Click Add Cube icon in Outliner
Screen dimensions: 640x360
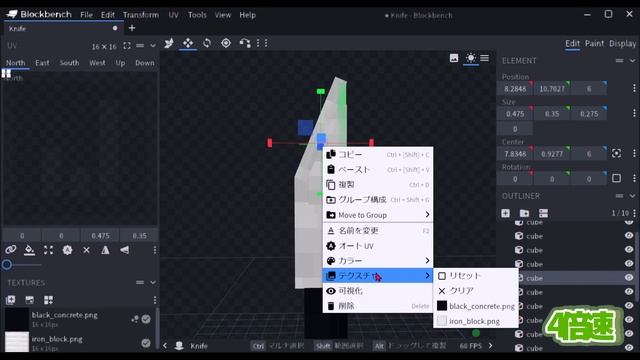[x=505, y=213]
